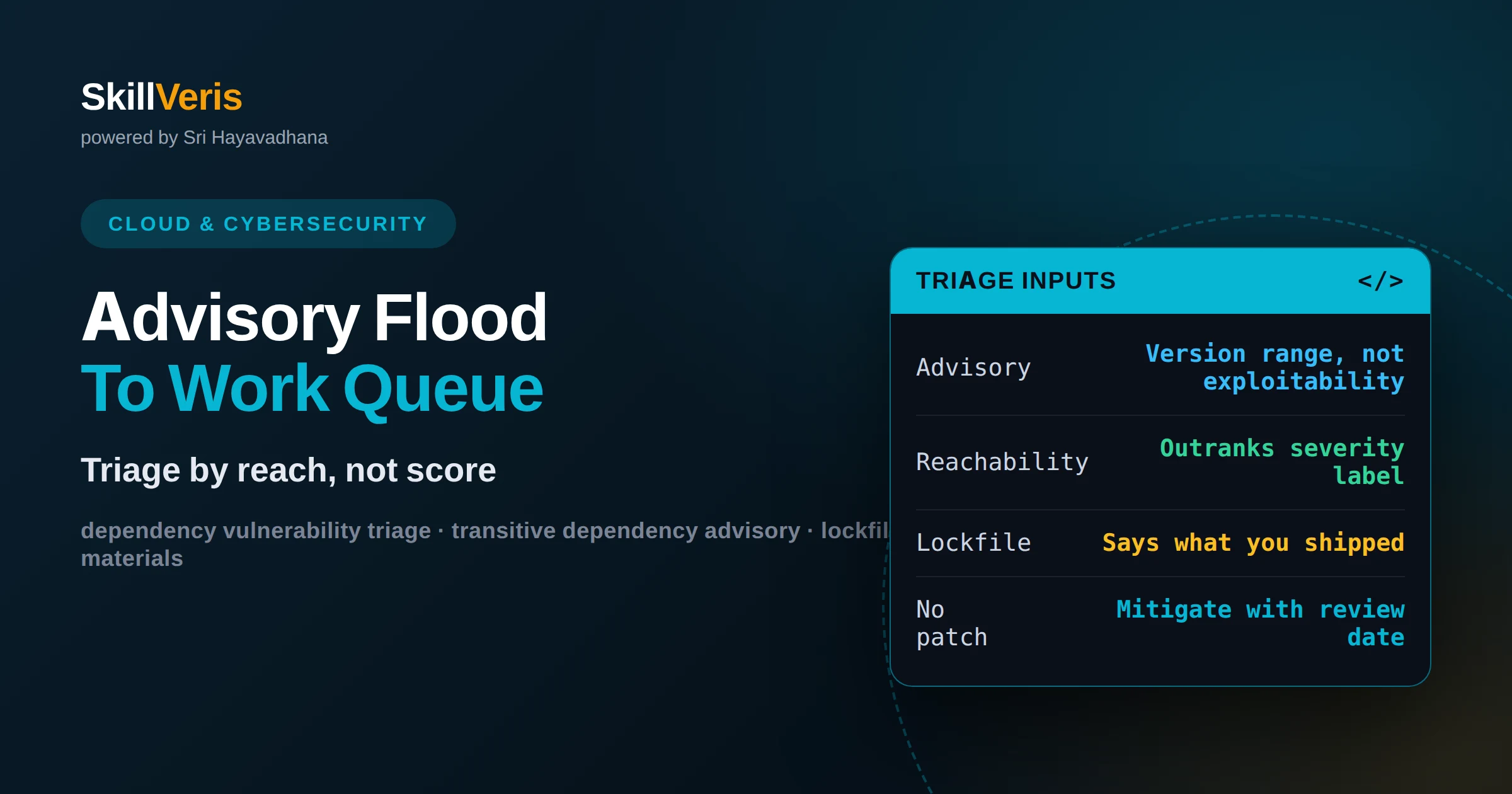The height and width of the screenshot is (794, 1512).
Task: Click 'Version range, not exploitability' text
Action: (1274, 367)
